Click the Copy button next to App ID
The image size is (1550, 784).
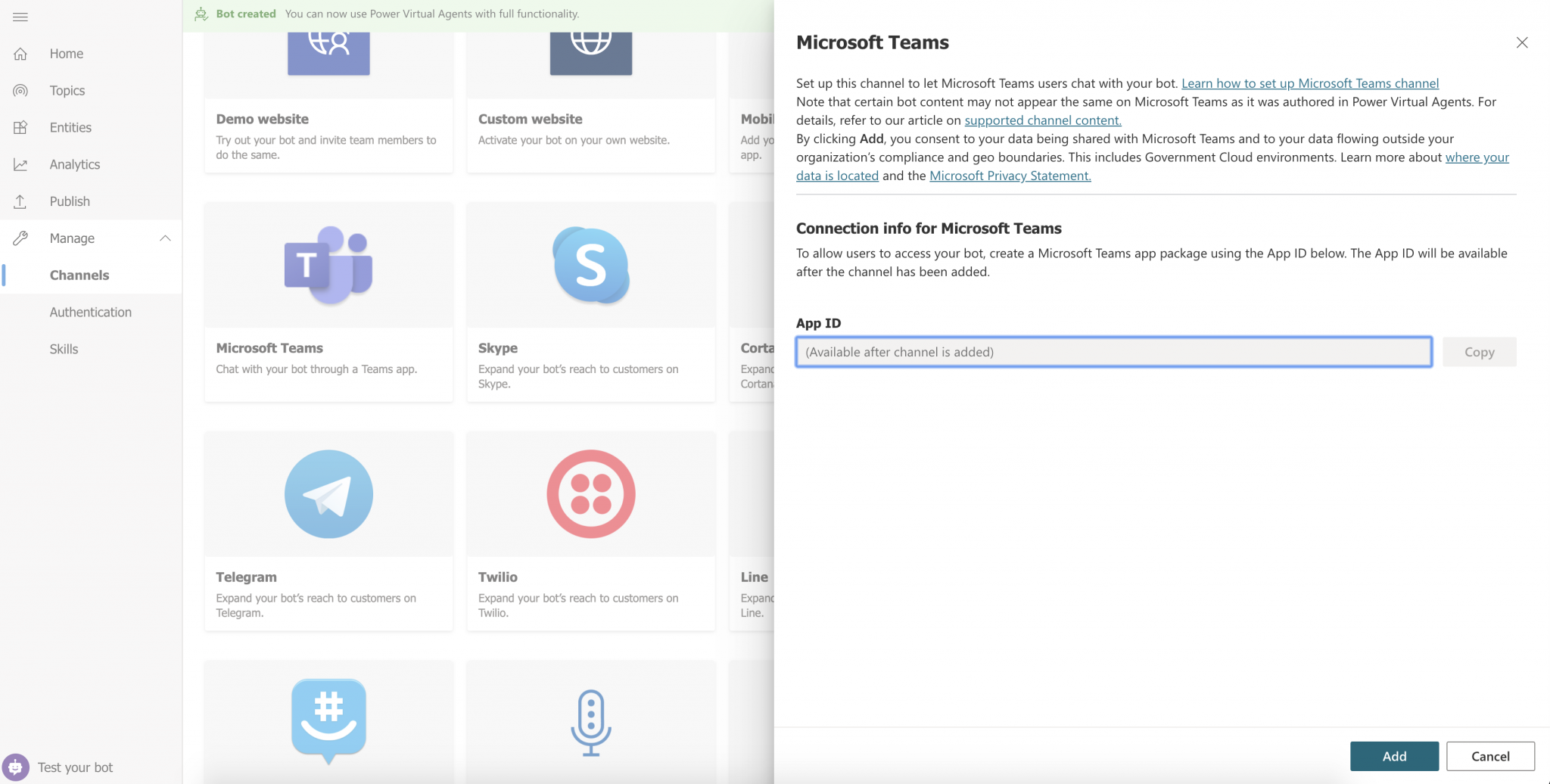(x=1479, y=351)
